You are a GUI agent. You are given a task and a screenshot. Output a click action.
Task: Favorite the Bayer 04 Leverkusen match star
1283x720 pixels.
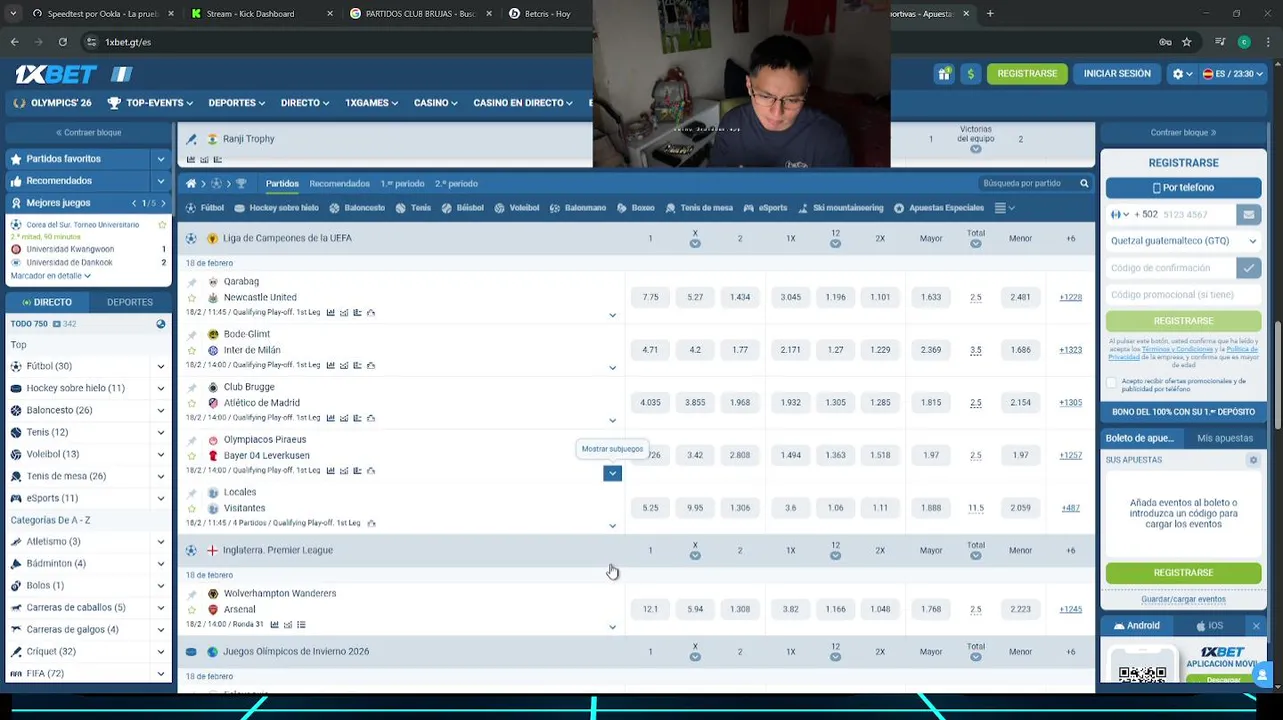tap(192, 456)
